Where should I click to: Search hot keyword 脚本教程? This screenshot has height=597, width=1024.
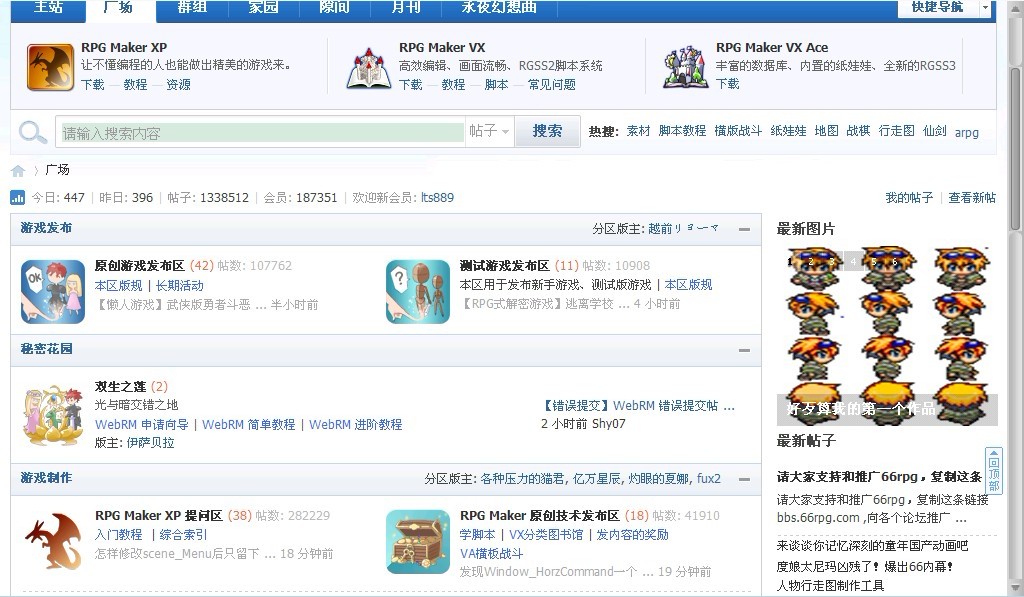tap(682, 131)
